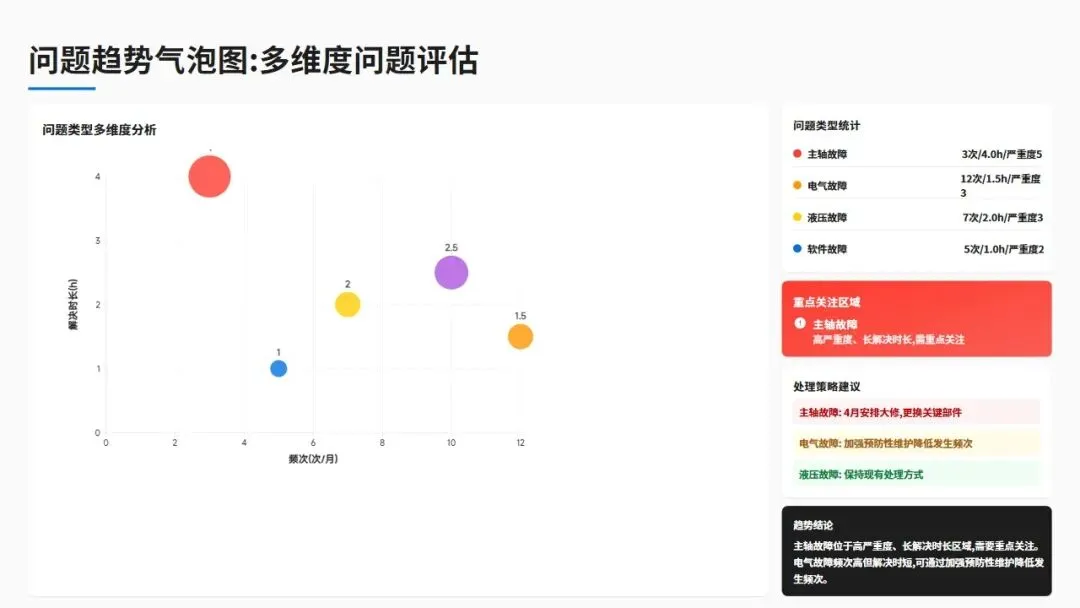Click x-axis tick label 10

click(451, 443)
